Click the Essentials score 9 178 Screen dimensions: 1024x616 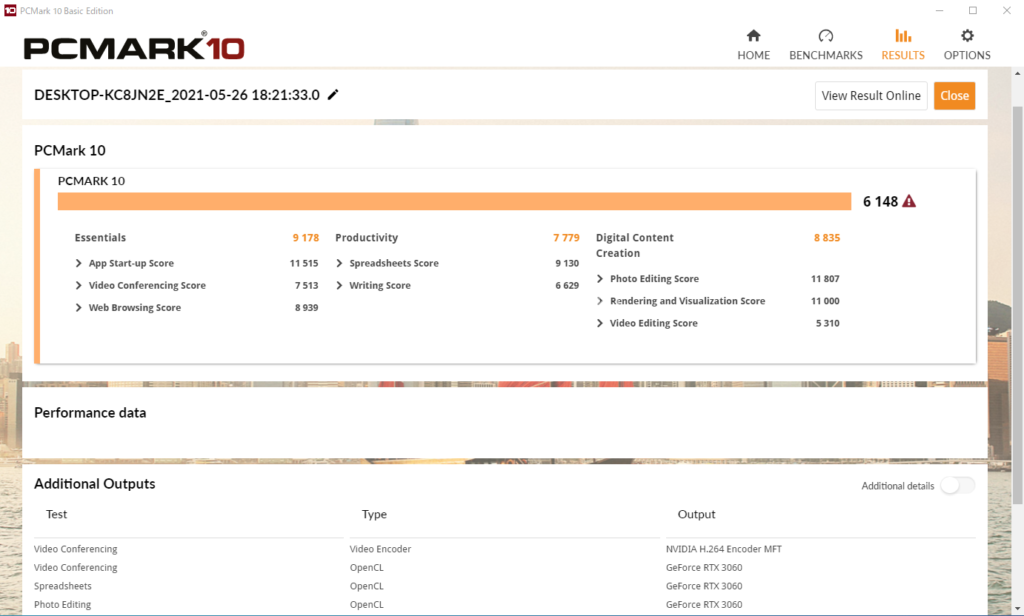coord(306,238)
